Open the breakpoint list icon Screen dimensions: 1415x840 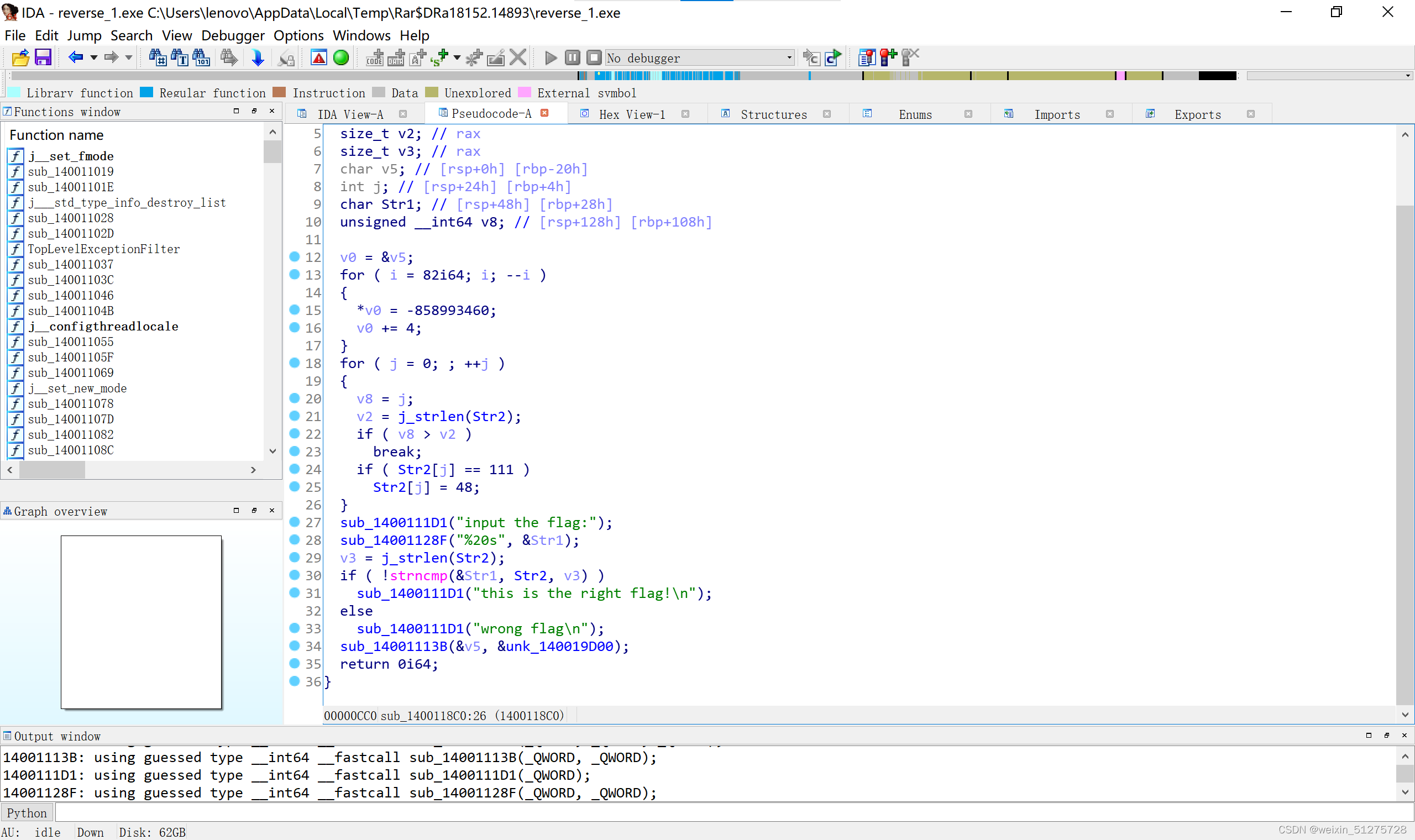(x=867, y=57)
